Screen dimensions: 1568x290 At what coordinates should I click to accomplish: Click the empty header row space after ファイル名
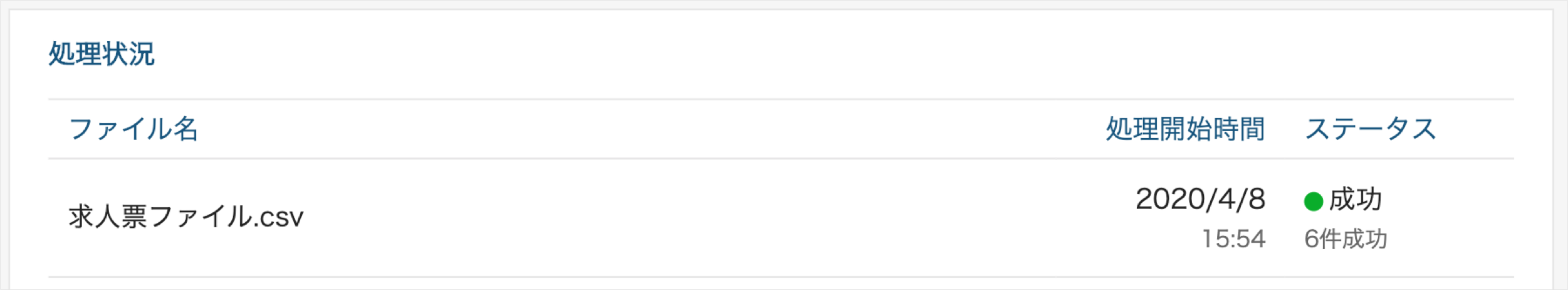click(x=627, y=129)
